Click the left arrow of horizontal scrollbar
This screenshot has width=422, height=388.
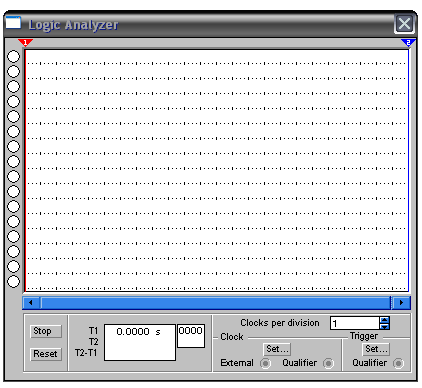[31, 303]
